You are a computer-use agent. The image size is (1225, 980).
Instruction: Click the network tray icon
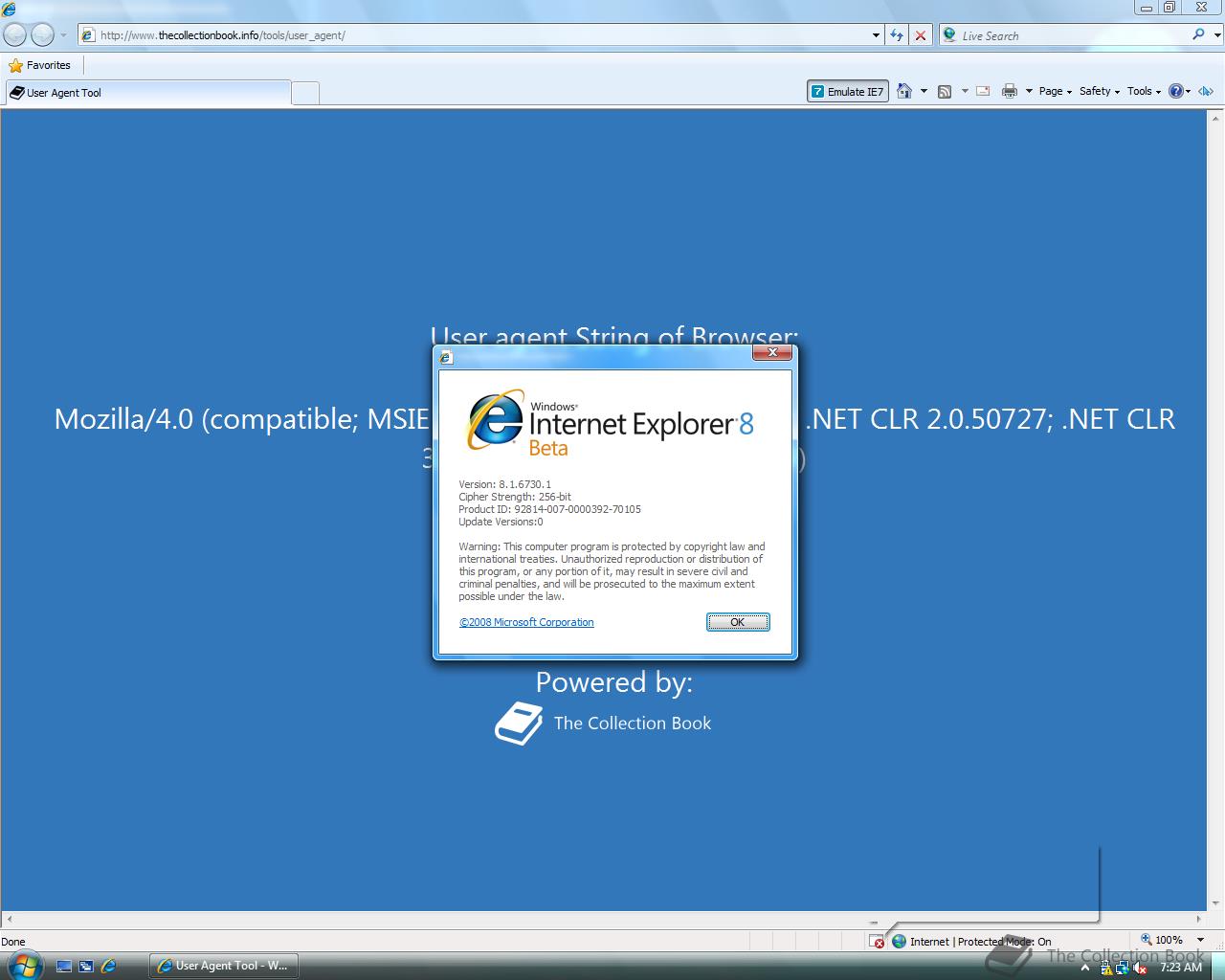click(1124, 968)
